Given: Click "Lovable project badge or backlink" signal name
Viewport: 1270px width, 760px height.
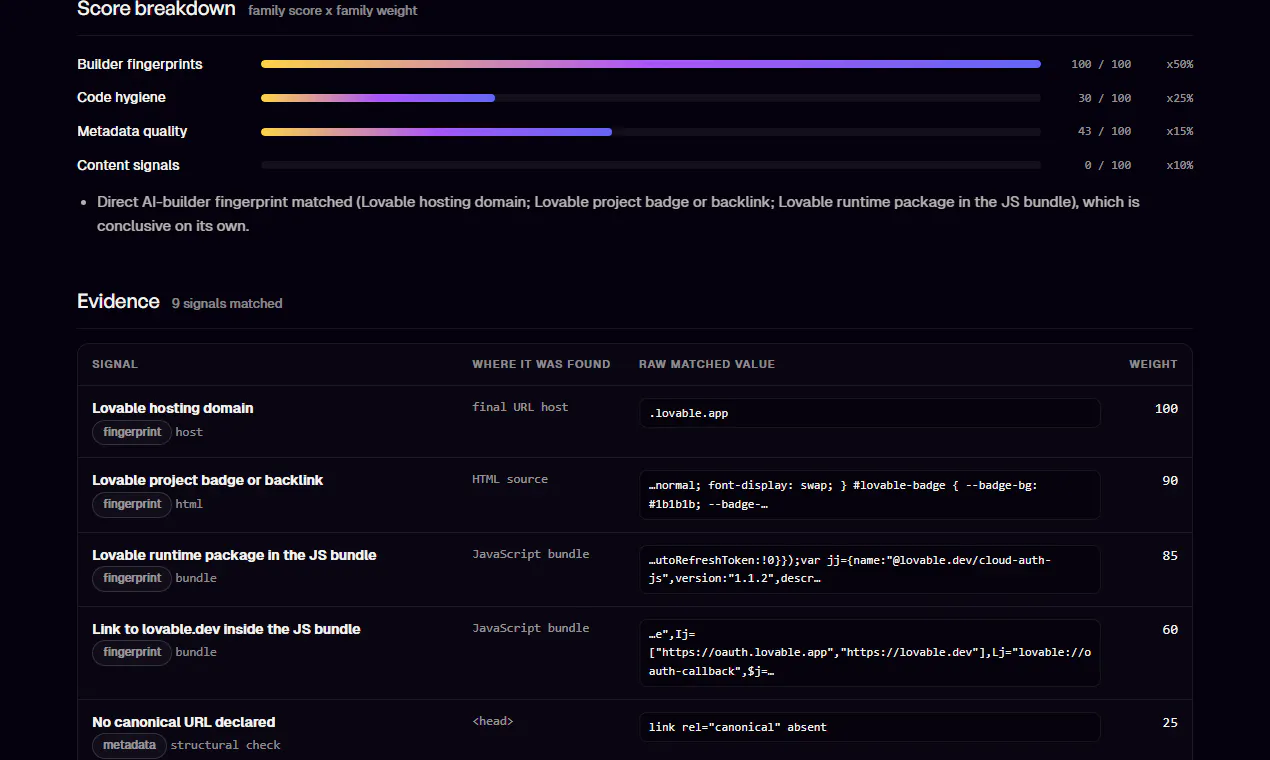Looking at the screenshot, I should pyautogui.click(x=208, y=480).
